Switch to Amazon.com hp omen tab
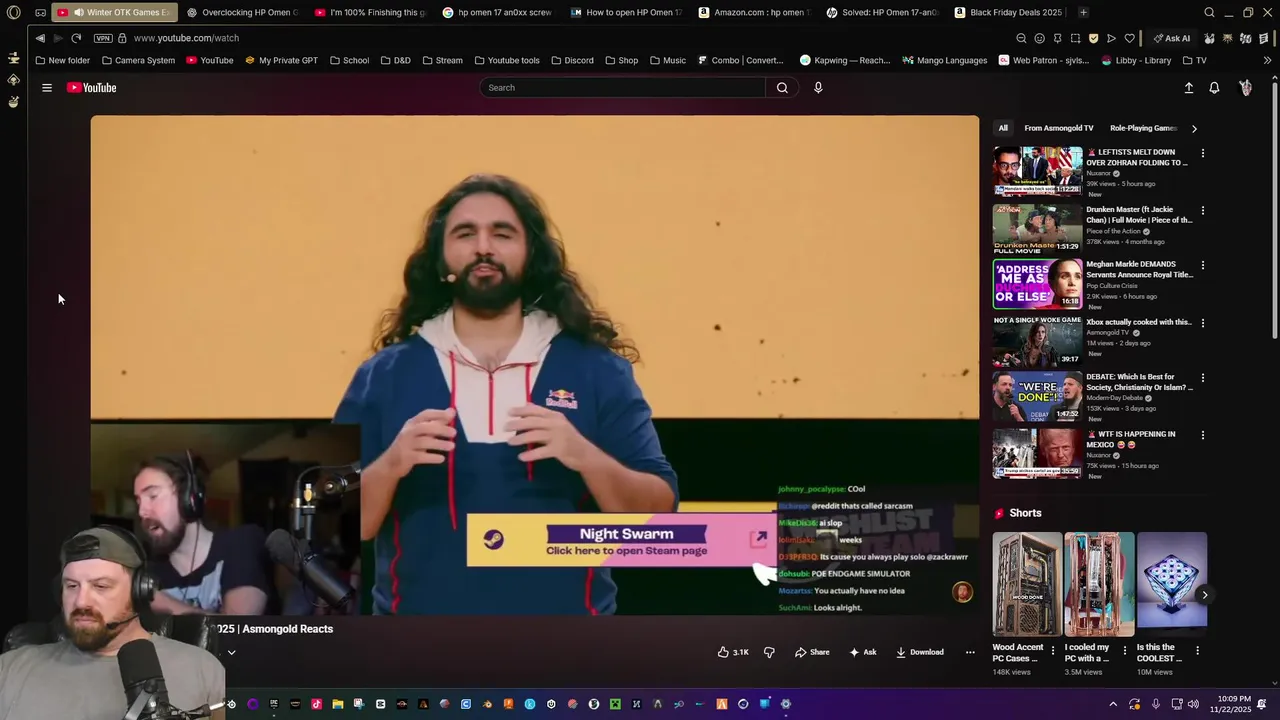 coord(754,13)
